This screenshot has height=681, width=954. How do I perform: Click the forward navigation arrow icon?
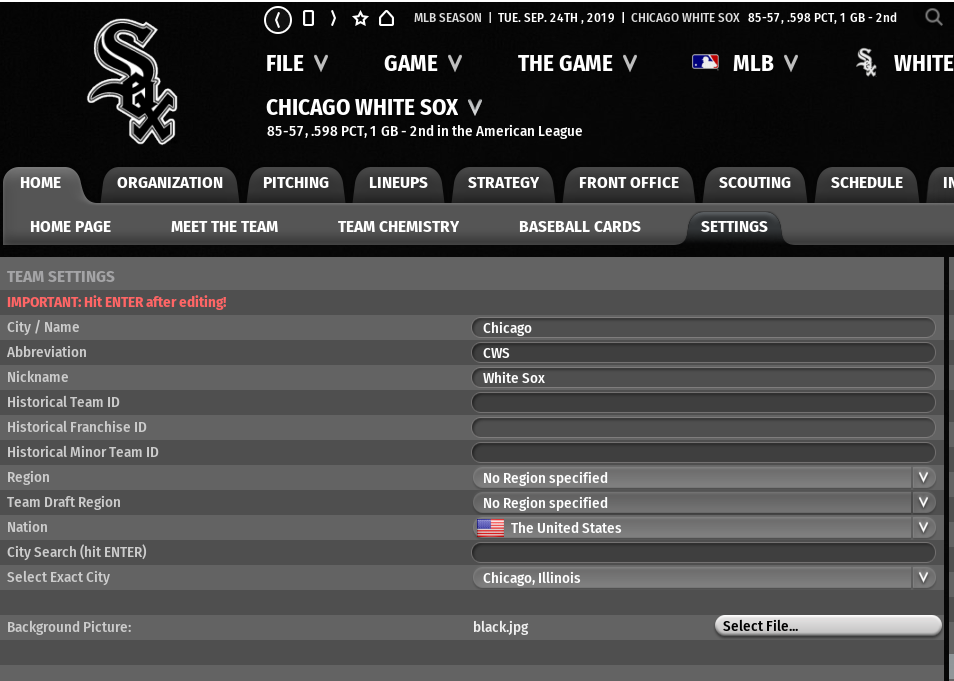[x=333, y=18]
